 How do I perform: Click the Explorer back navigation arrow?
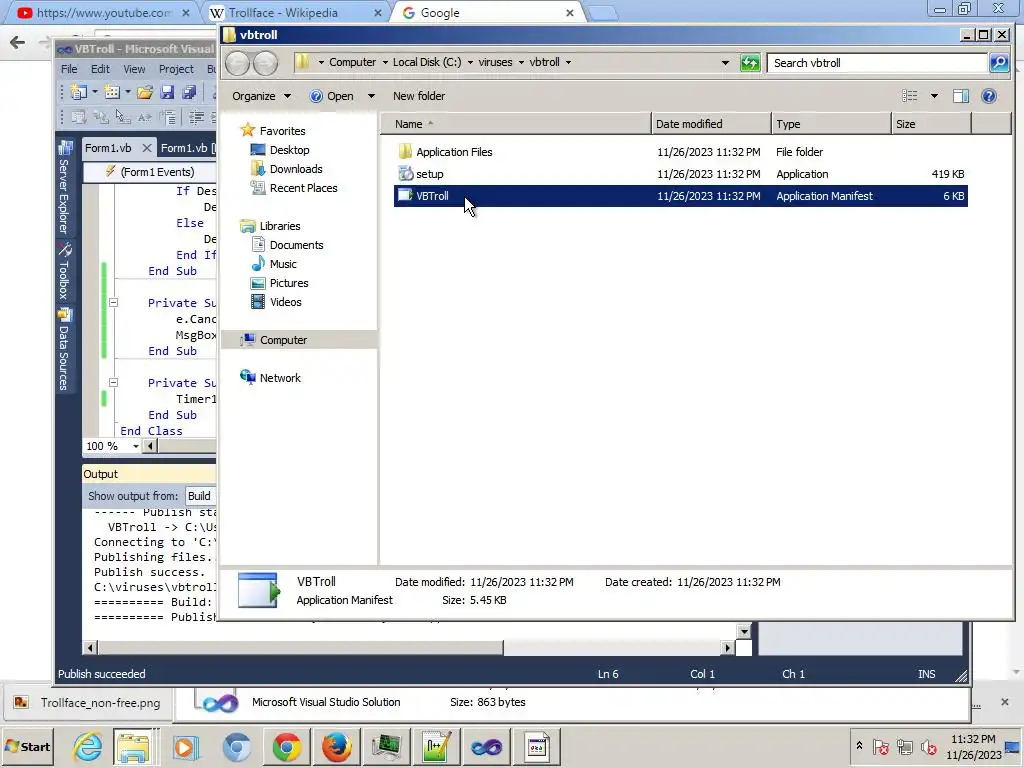click(x=238, y=63)
